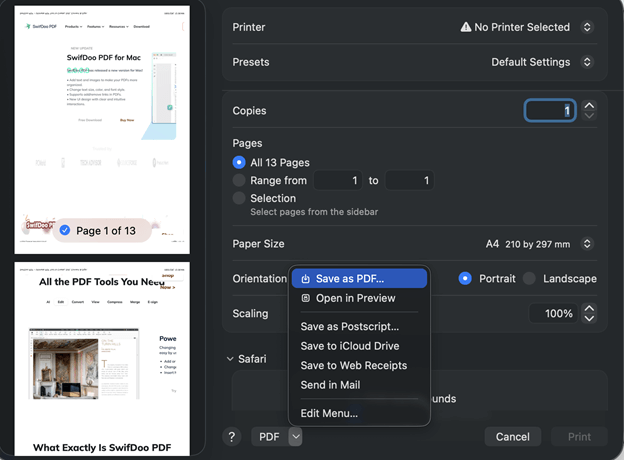Select the Page 1 of 13 preview thumbnail
Screen dimensions: 624x460
click(102, 130)
